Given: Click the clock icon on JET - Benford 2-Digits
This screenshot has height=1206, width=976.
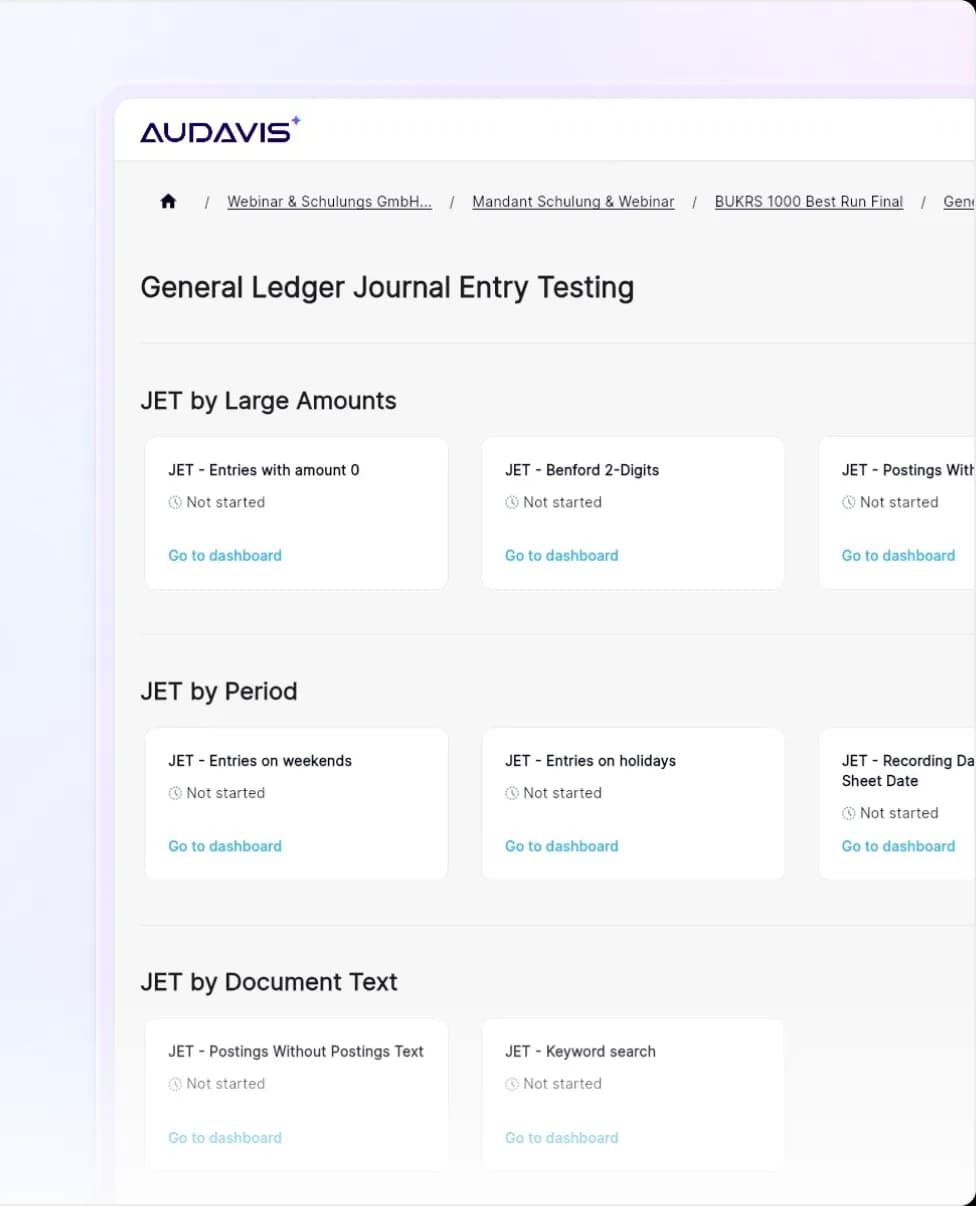Looking at the screenshot, I should (x=513, y=502).
